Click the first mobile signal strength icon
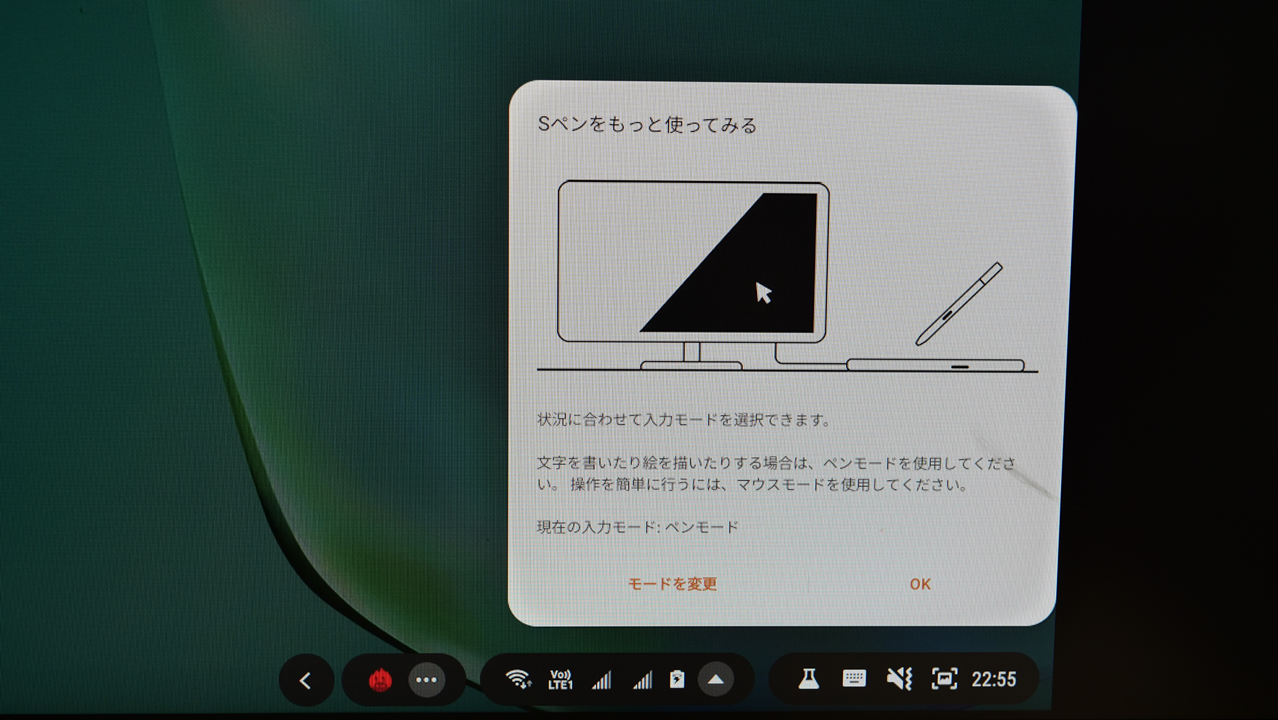1278x720 pixels. tap(601, 680)
